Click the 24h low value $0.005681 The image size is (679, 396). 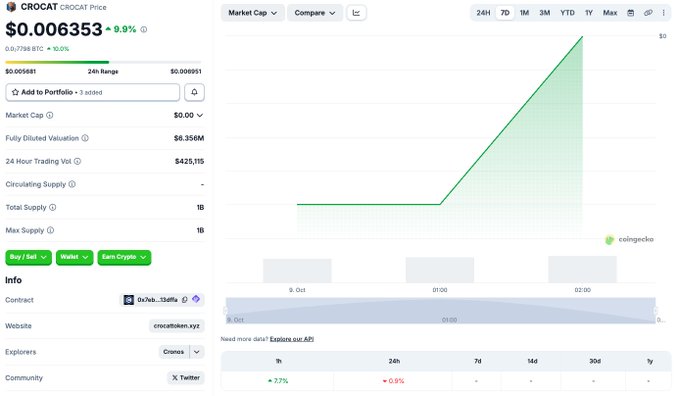click(20, 71)
